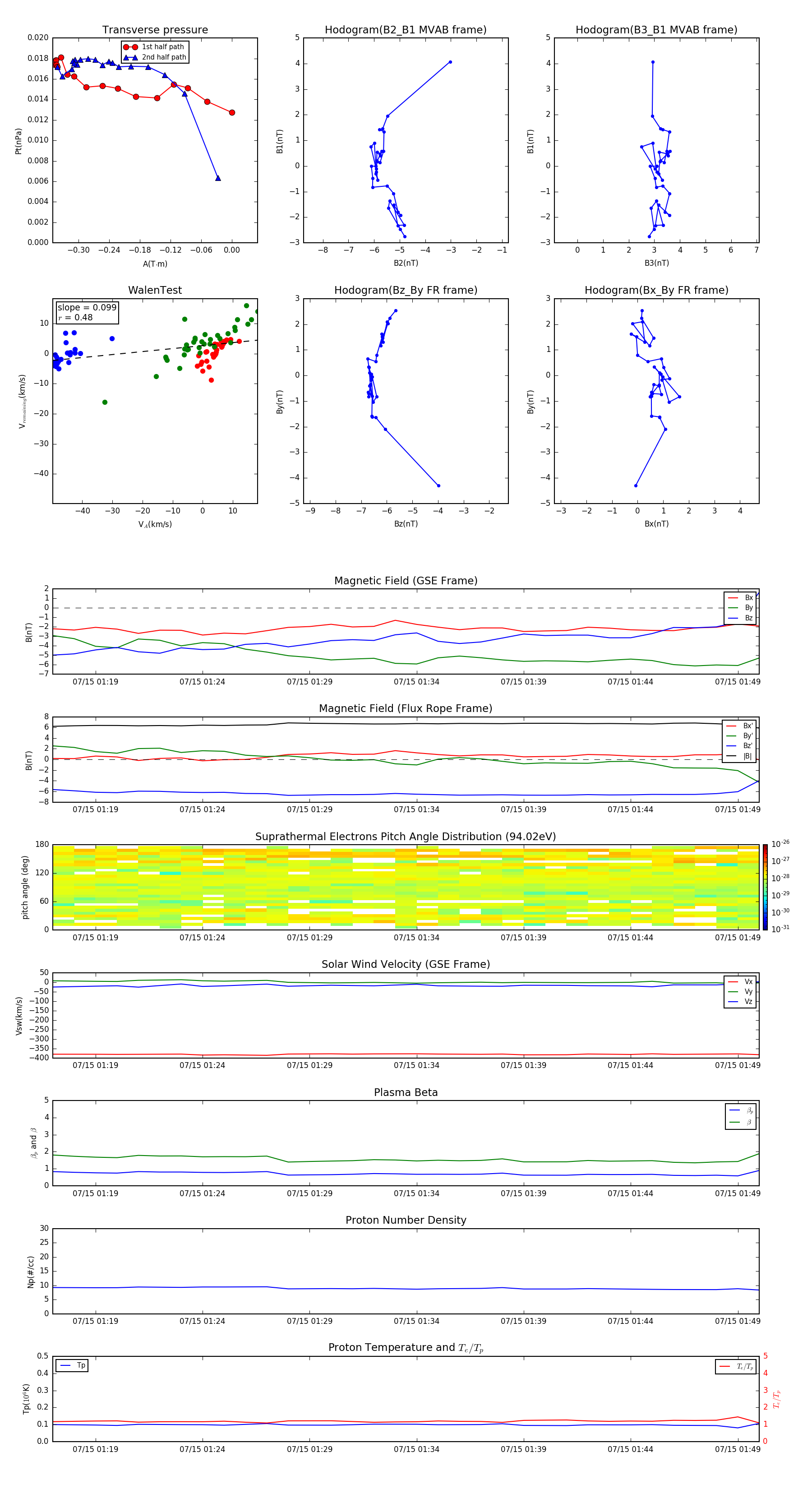This screenshot has height=1489, width=812.
Task: Click the Bx legend entry in GSE magnetic field
Action: 740,598
